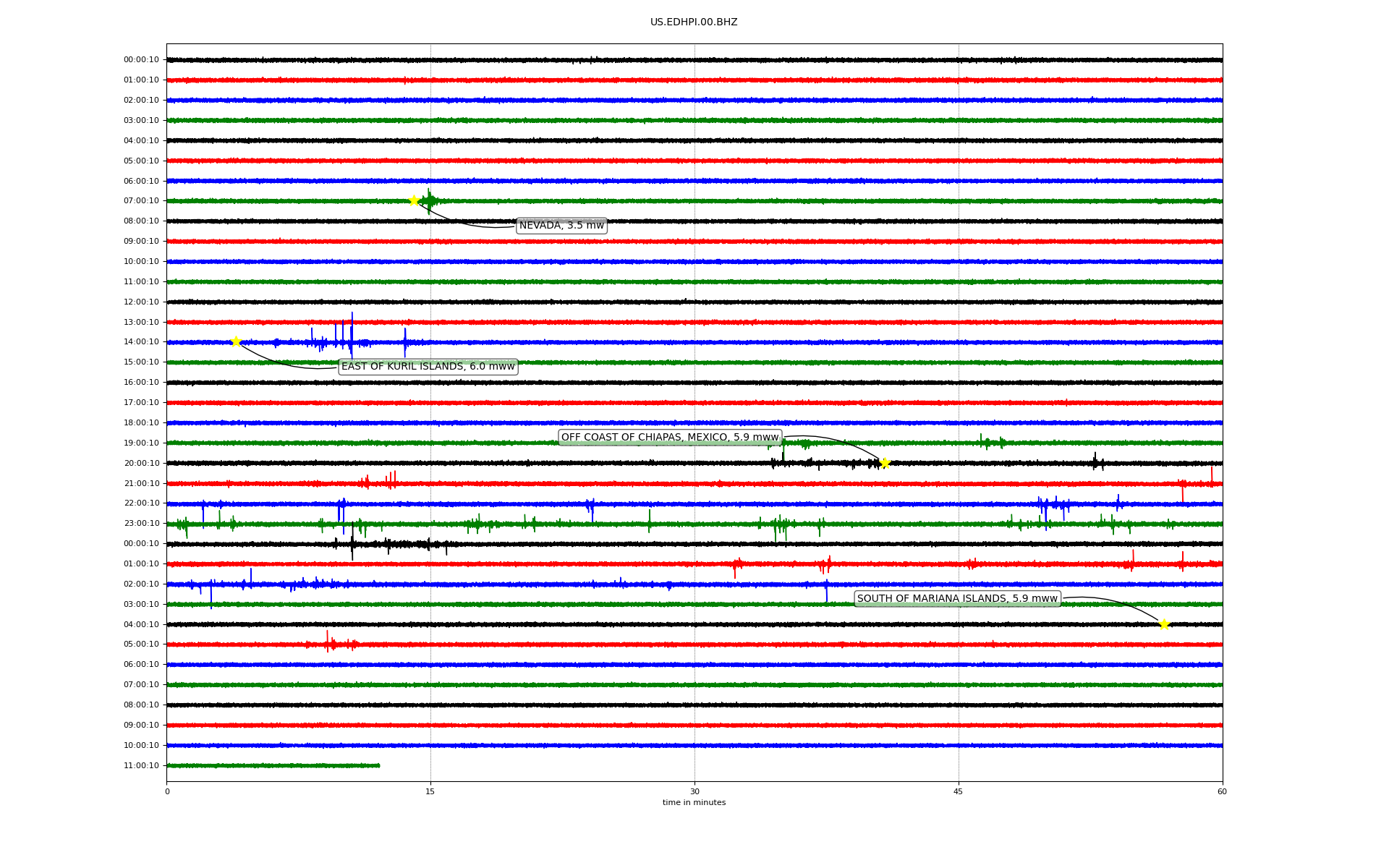Click the 03:00:10 label beside the Mariana annotation
Image resolution: width=1389 pixels, height=868 pixels.
click(x=141, y=604)
